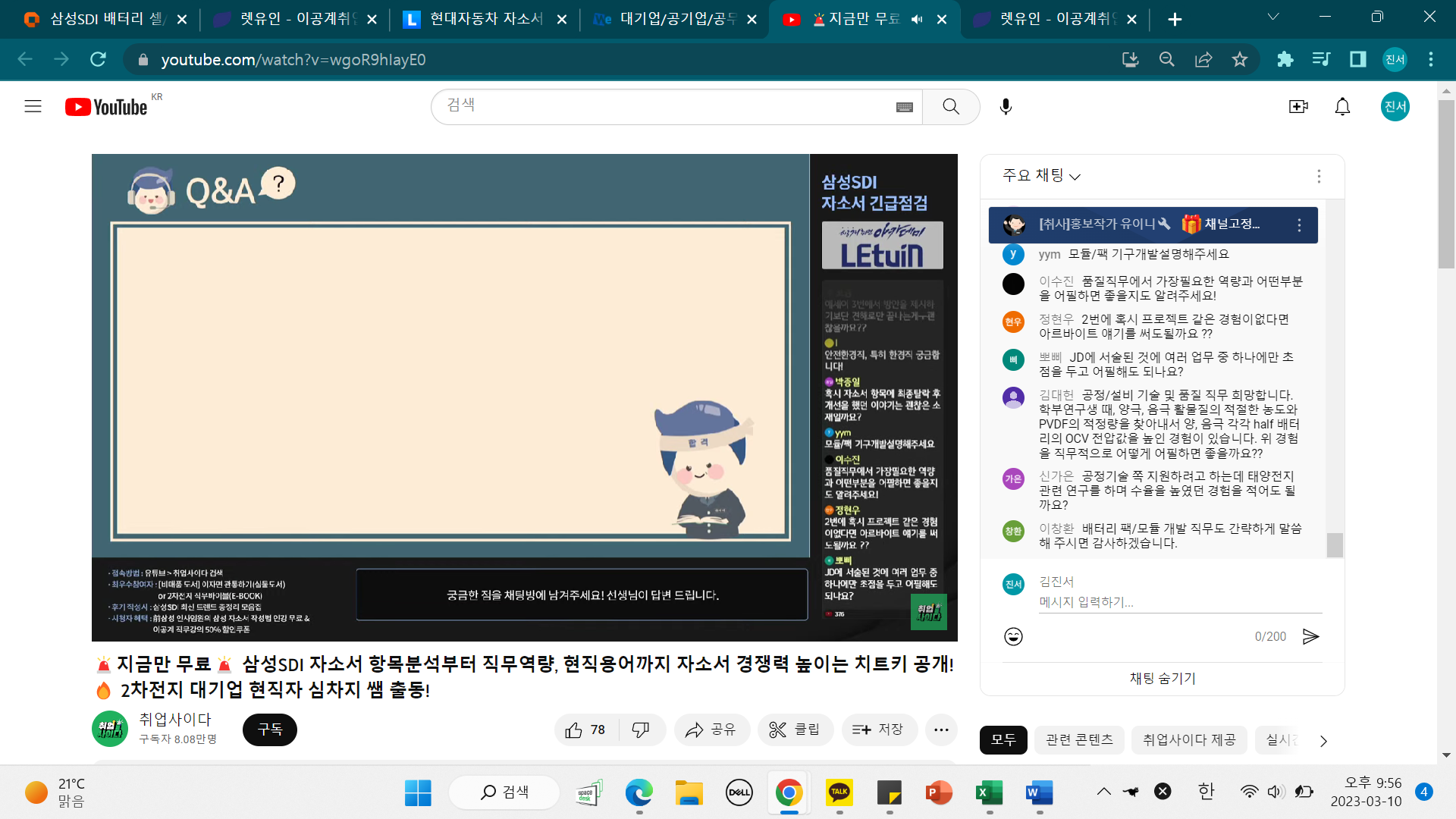The image size is (1456, 819).
Task: Open File Explorer from taskbar
Action: click(x=689, y=792)
